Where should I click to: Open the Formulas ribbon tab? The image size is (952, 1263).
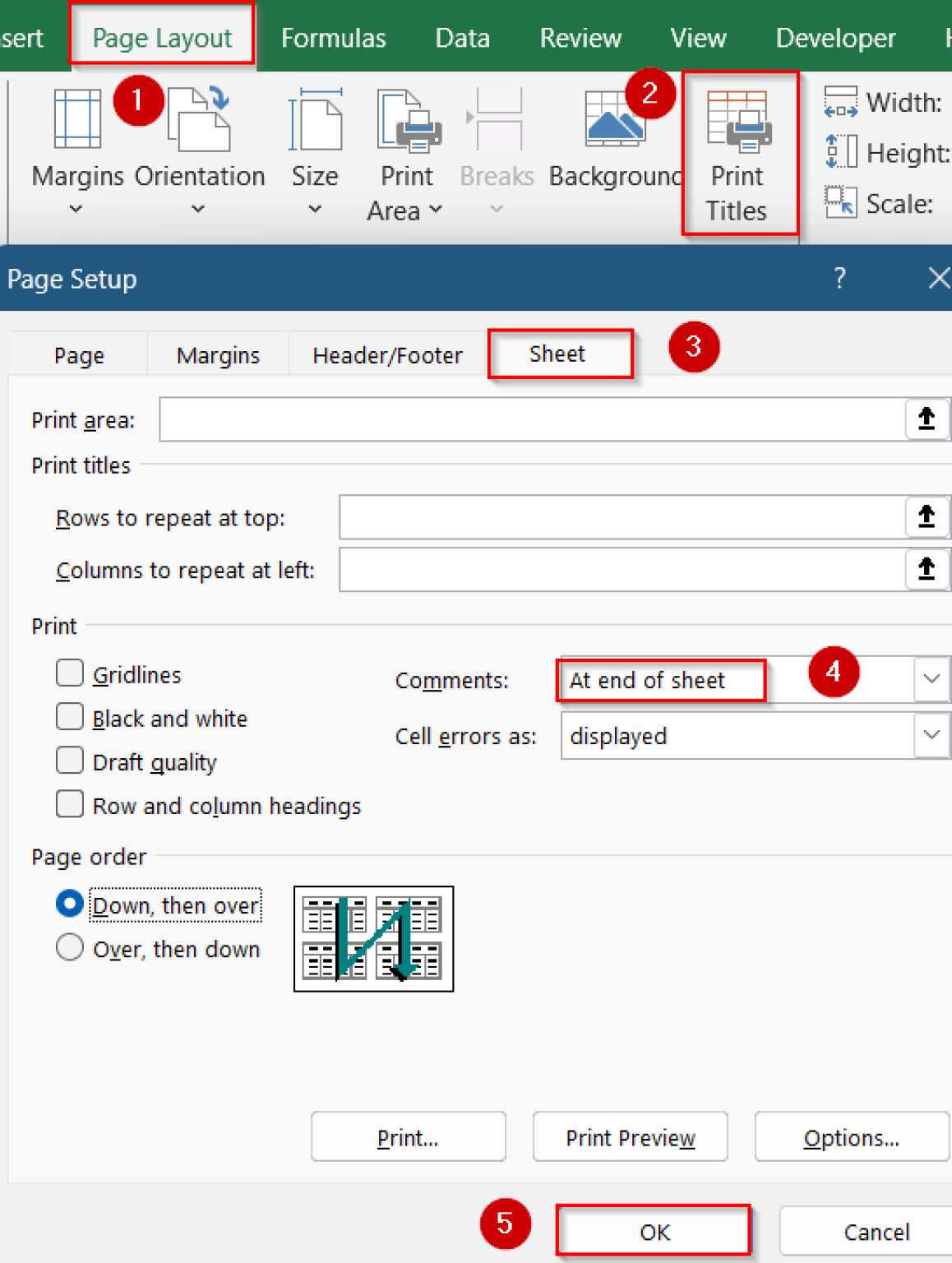(333, 37)
